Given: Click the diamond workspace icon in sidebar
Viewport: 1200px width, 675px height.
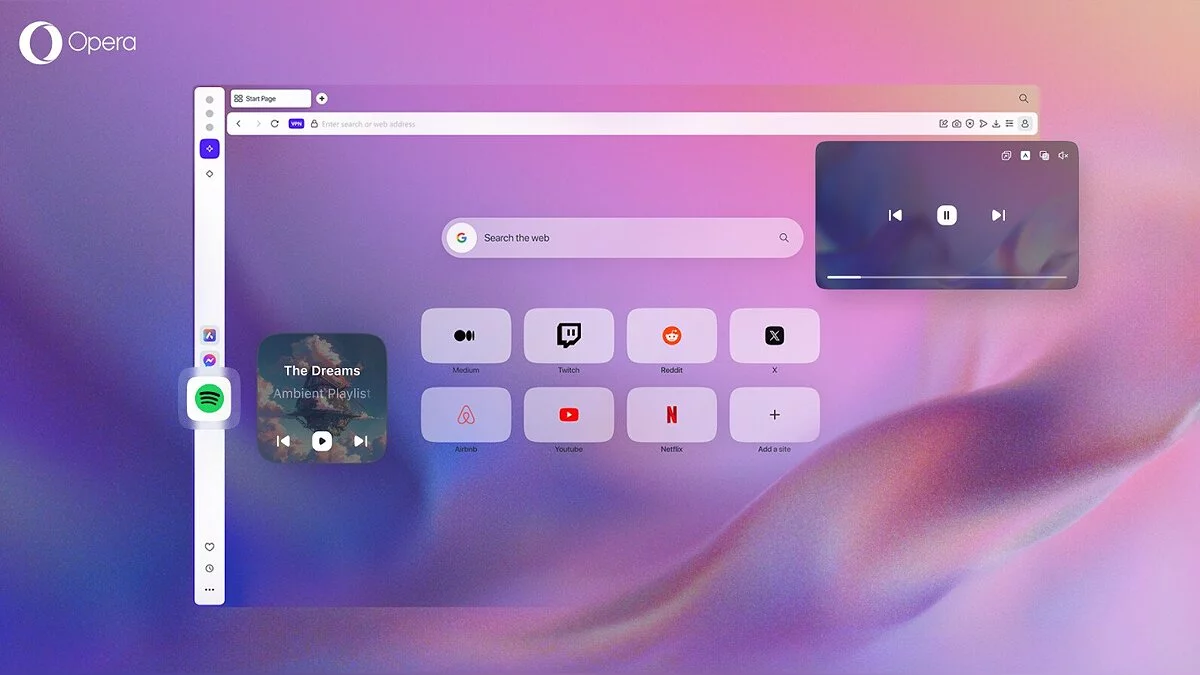Looking at the screenshot, I should (x=209, y=174).
